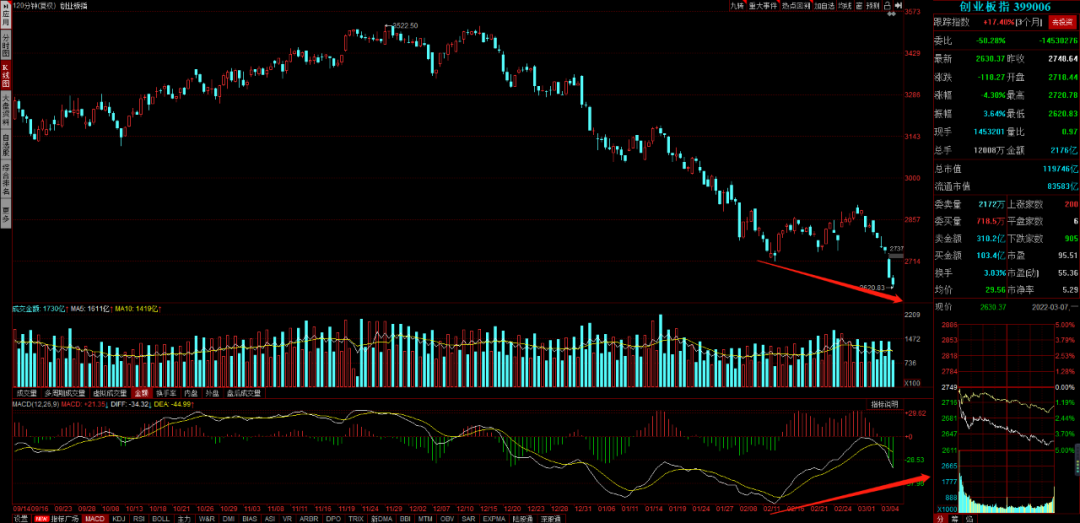Viewport: 1080px width, 523px height.
Task: Open the 应用 sidebar tab
Action: [x=6, y=14]
